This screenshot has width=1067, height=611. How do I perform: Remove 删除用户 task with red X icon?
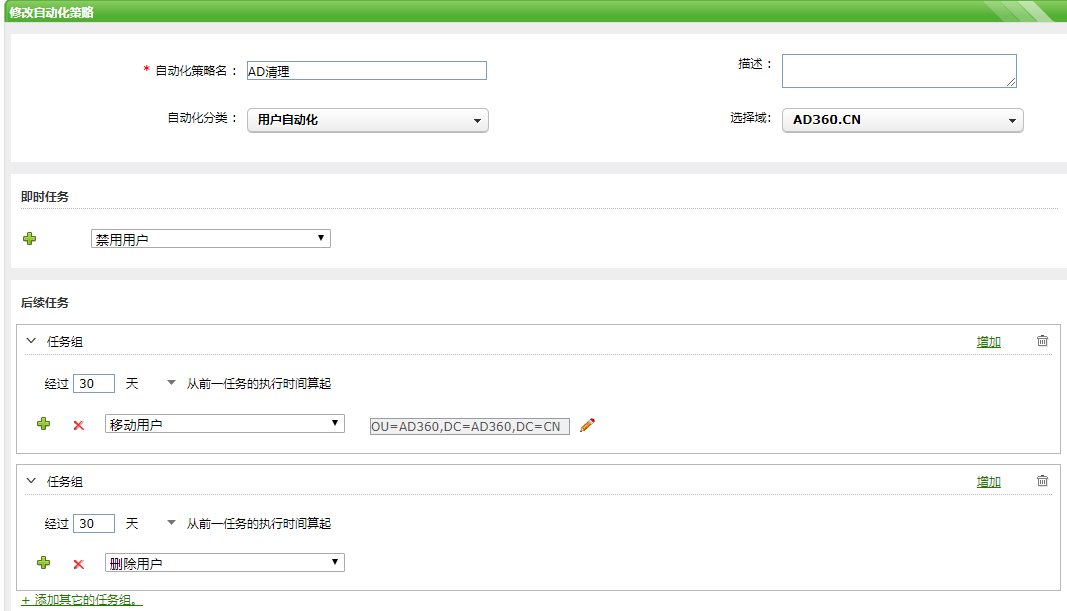coord(78,562)
